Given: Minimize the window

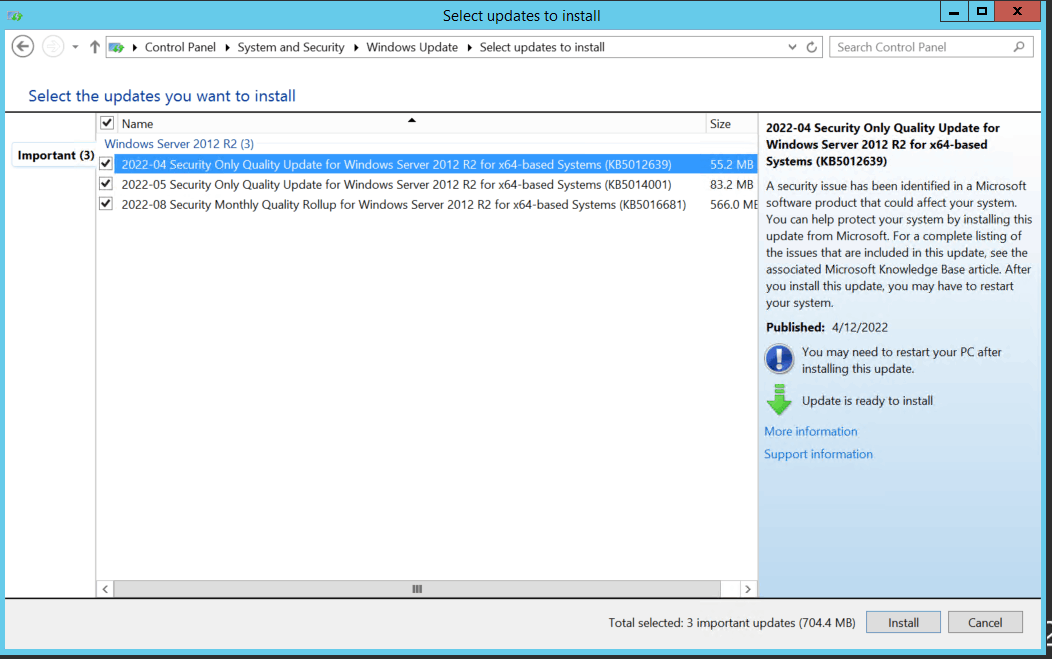Looking at the screenshot, I should (954, 11).
